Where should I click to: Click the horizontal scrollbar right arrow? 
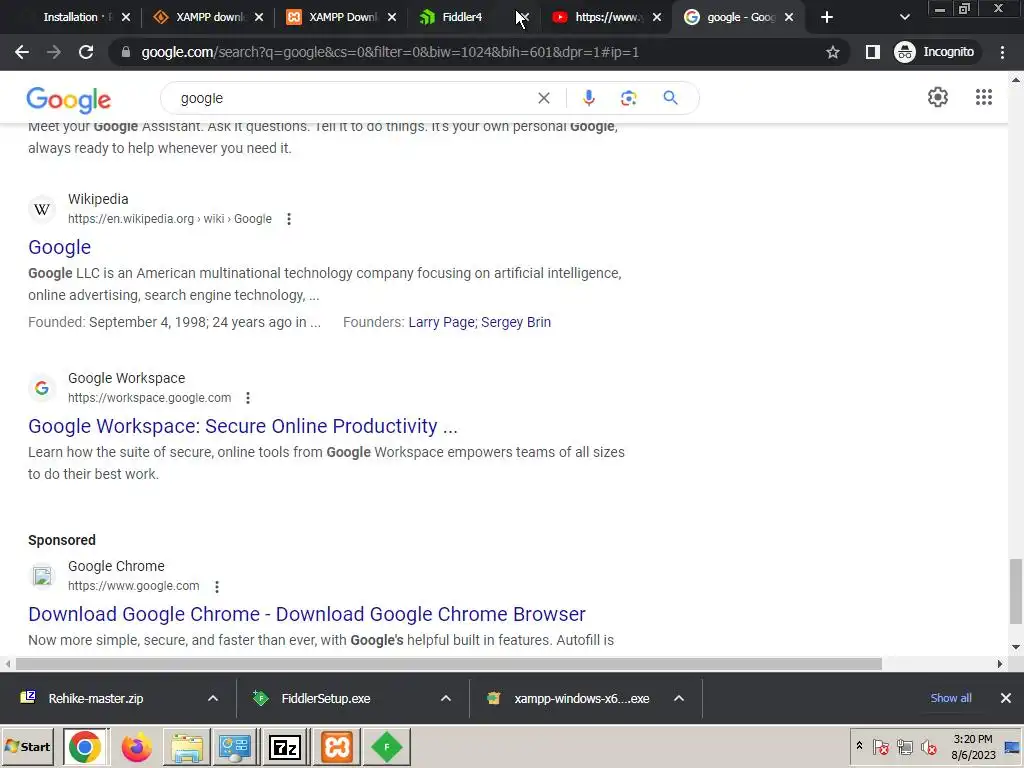999,664
